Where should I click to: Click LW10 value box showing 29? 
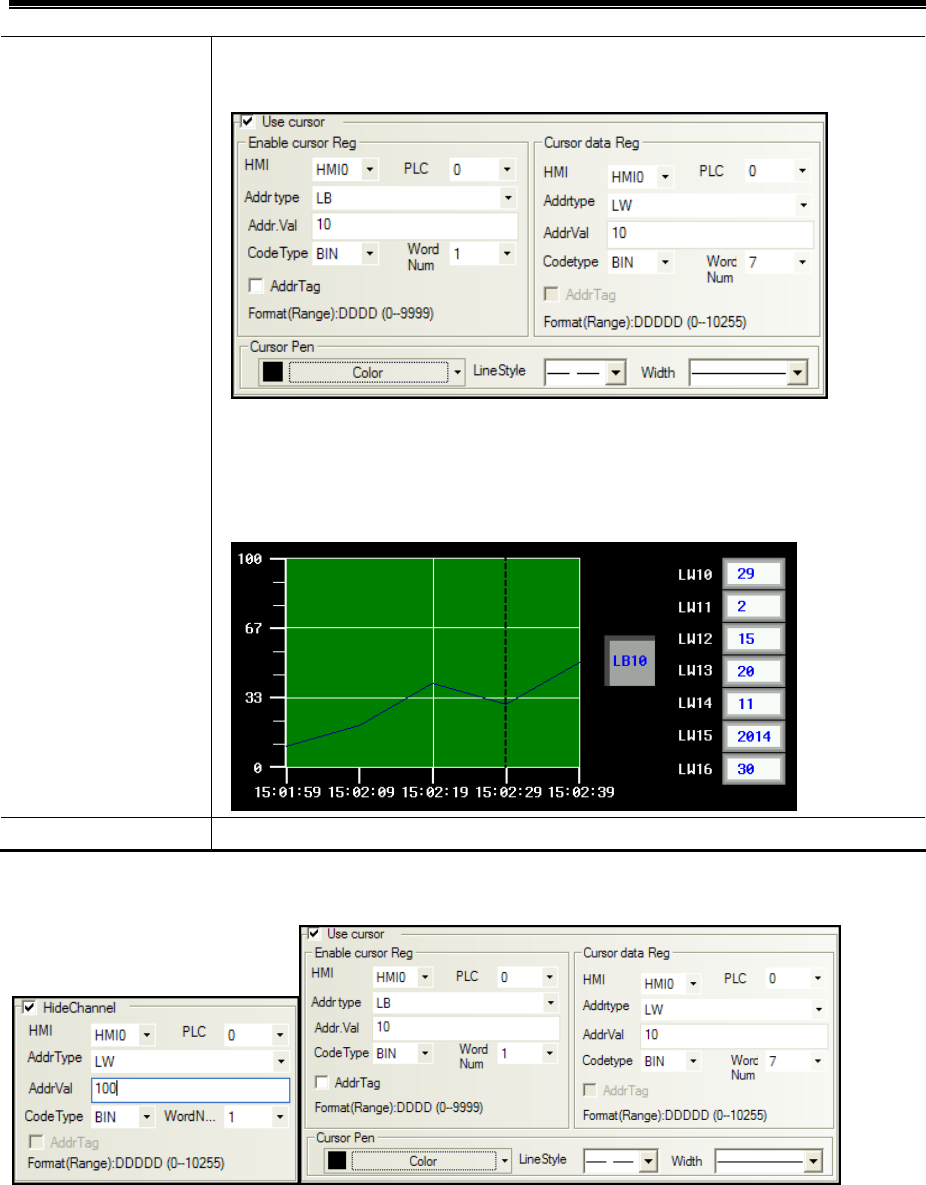(753, 574)
